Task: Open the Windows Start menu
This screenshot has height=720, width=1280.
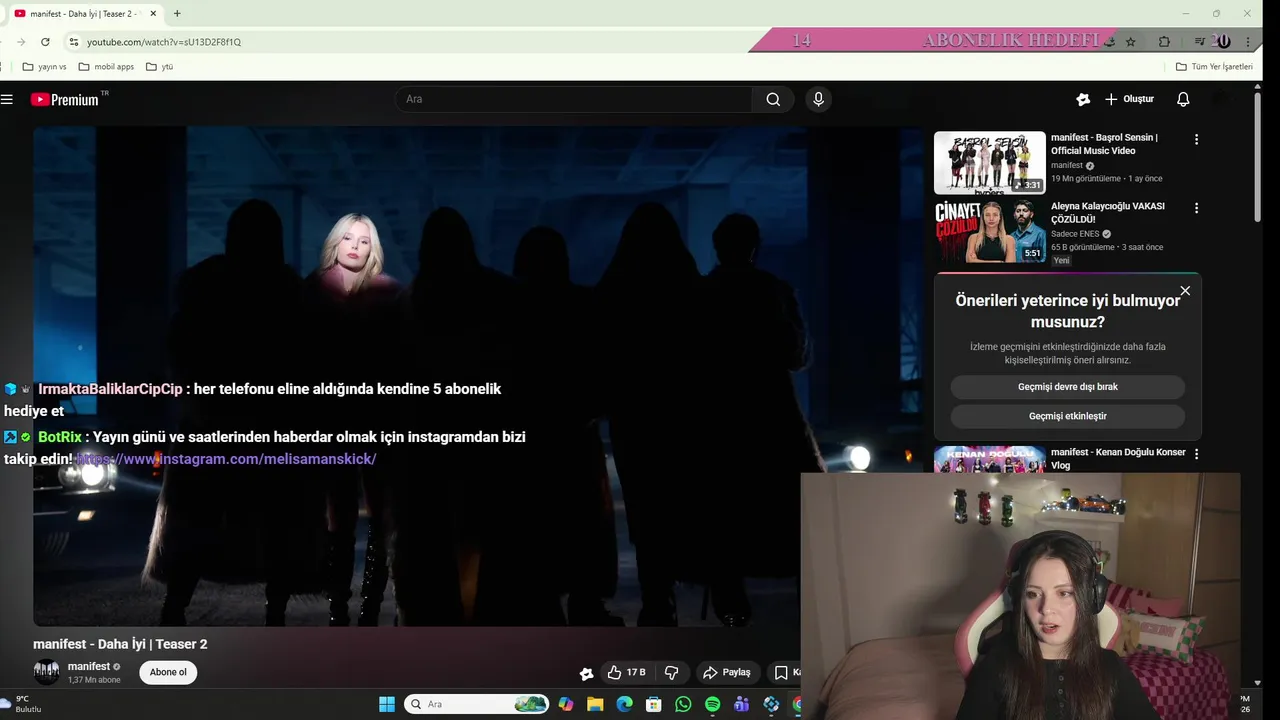Action: coord(387,704)
